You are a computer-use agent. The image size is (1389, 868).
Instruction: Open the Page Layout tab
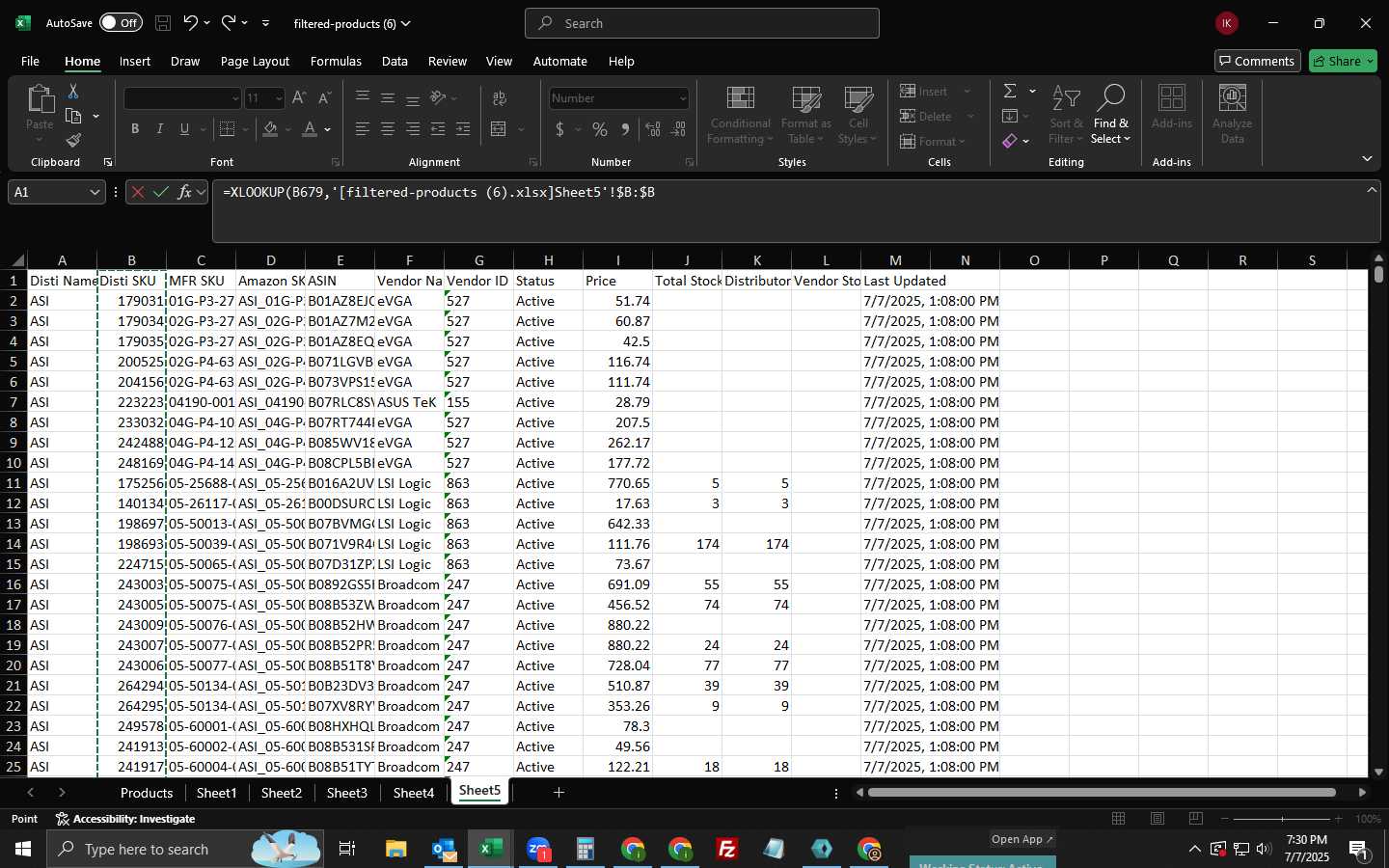255,61
